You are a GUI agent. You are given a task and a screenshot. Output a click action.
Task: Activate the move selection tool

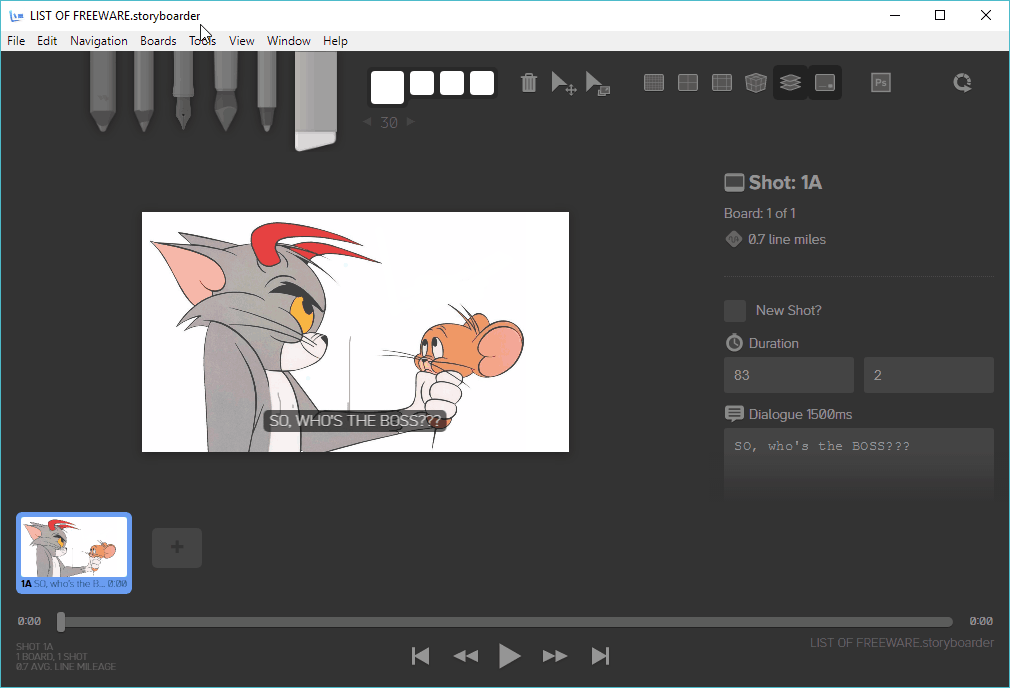(564, 83)
